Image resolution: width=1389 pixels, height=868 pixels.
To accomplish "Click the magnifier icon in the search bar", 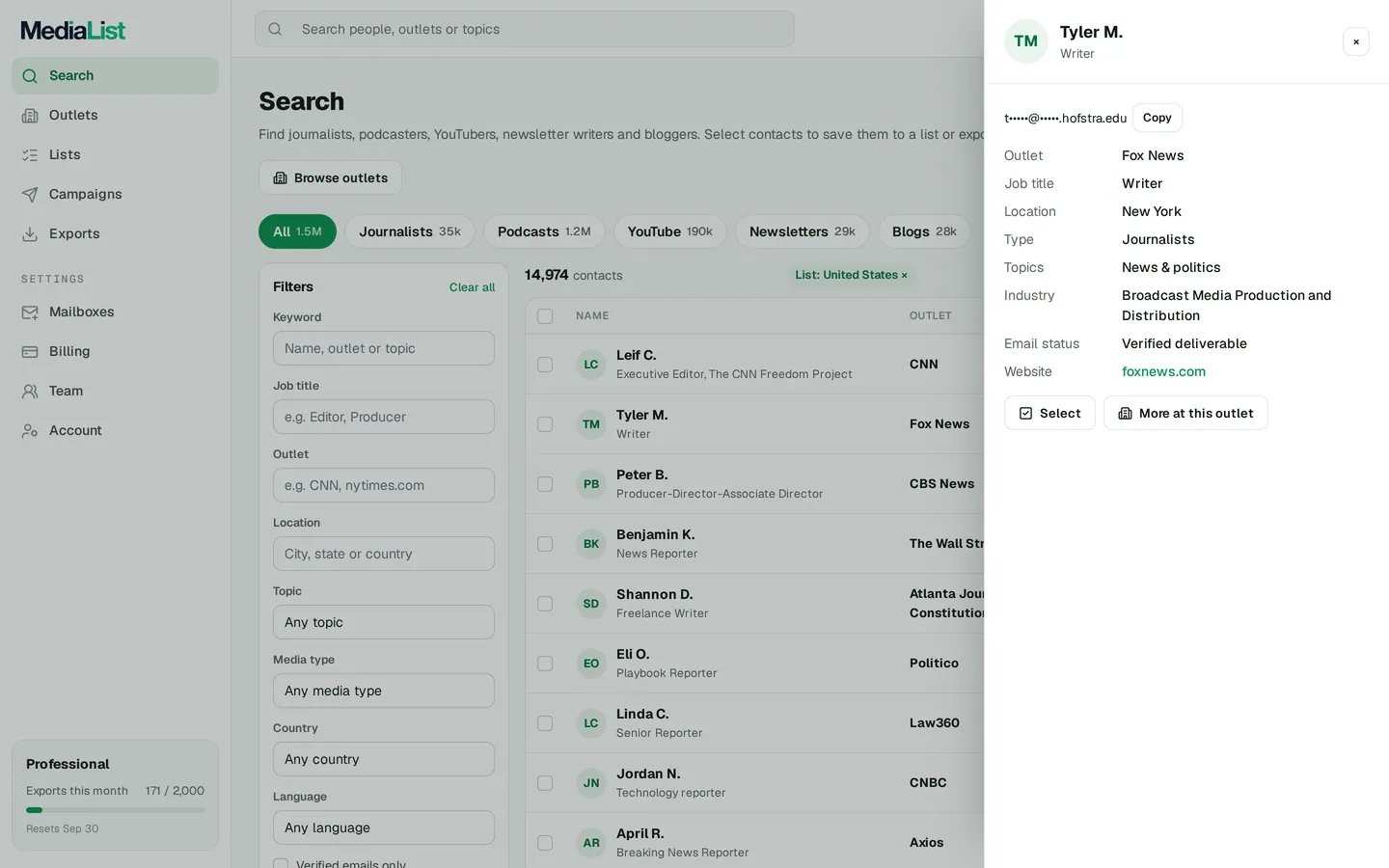I will tap(275, 29).
